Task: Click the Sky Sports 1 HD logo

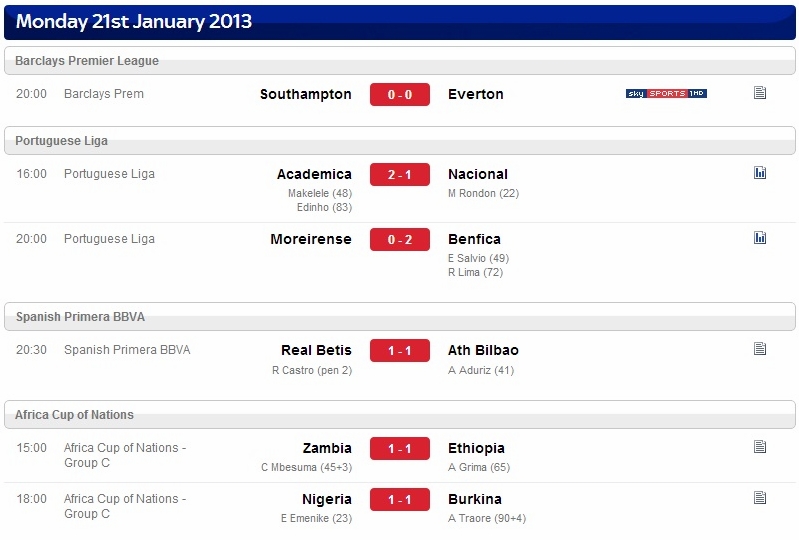Action: coord(666,93)
